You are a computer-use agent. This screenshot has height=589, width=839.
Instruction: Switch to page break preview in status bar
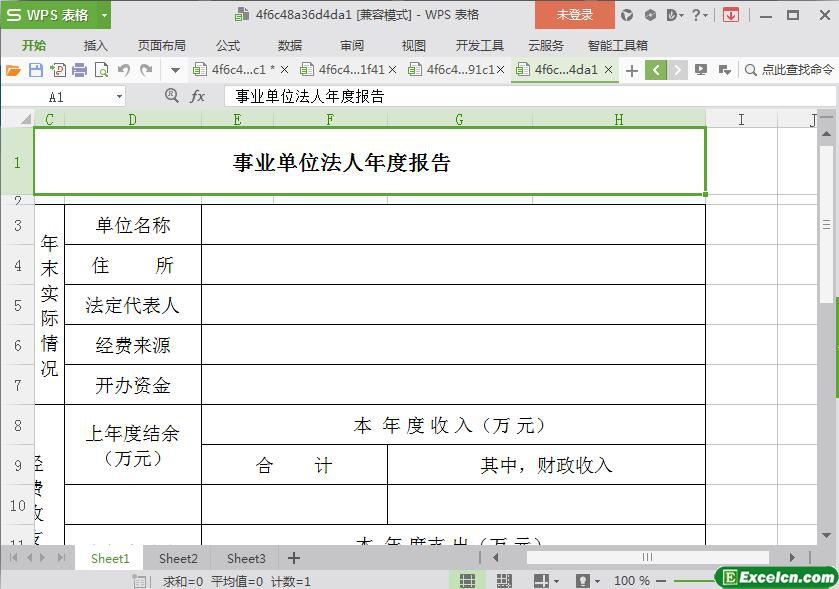[504, 580]
